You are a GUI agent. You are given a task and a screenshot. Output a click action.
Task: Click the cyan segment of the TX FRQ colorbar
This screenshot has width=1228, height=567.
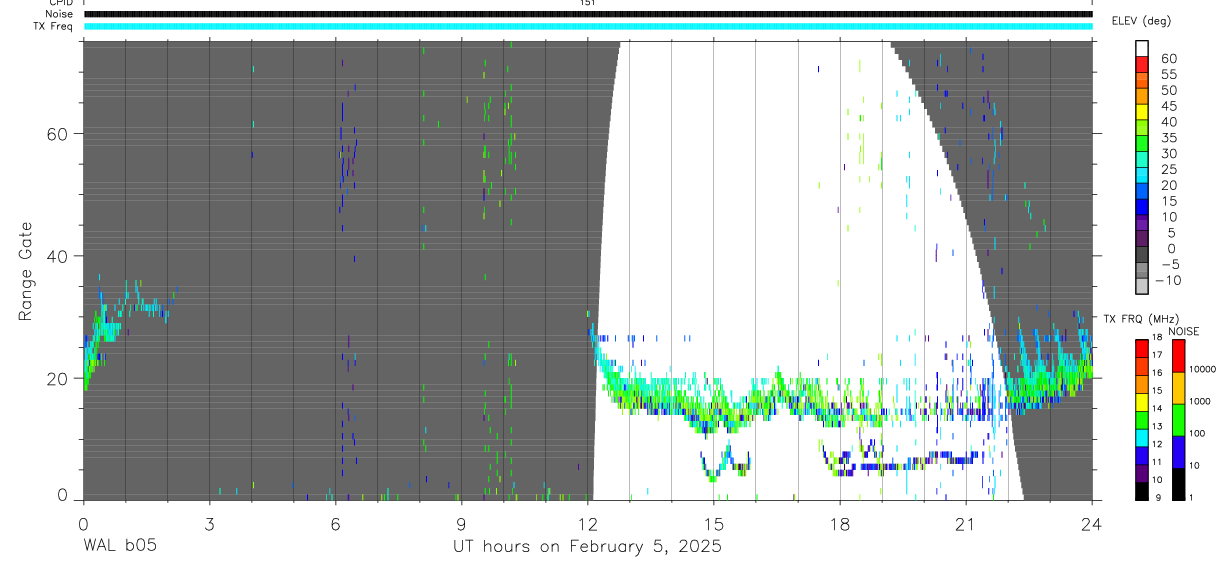pyautogui.click(x=1142, y=438)
